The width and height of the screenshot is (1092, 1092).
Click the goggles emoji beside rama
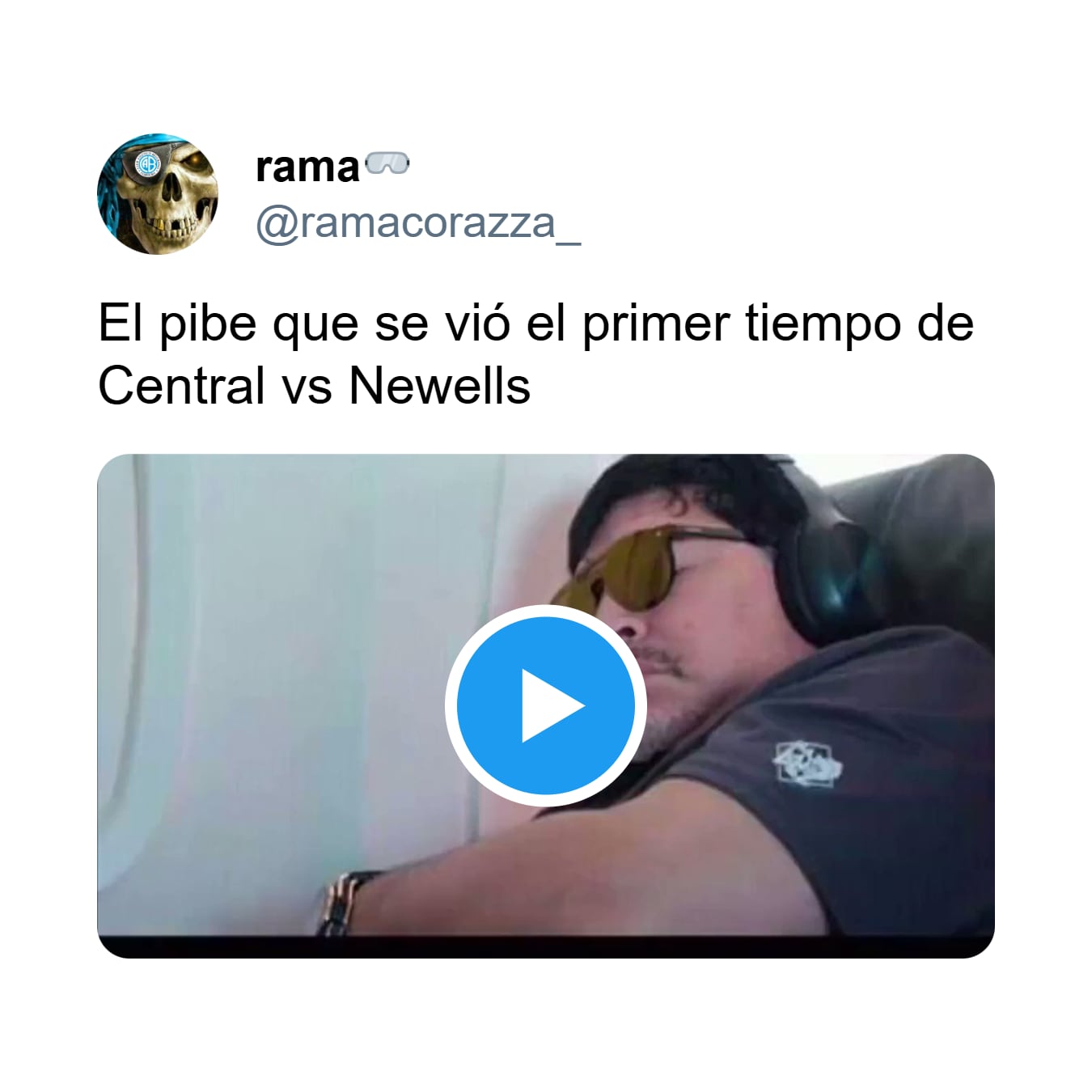(387, 164)
